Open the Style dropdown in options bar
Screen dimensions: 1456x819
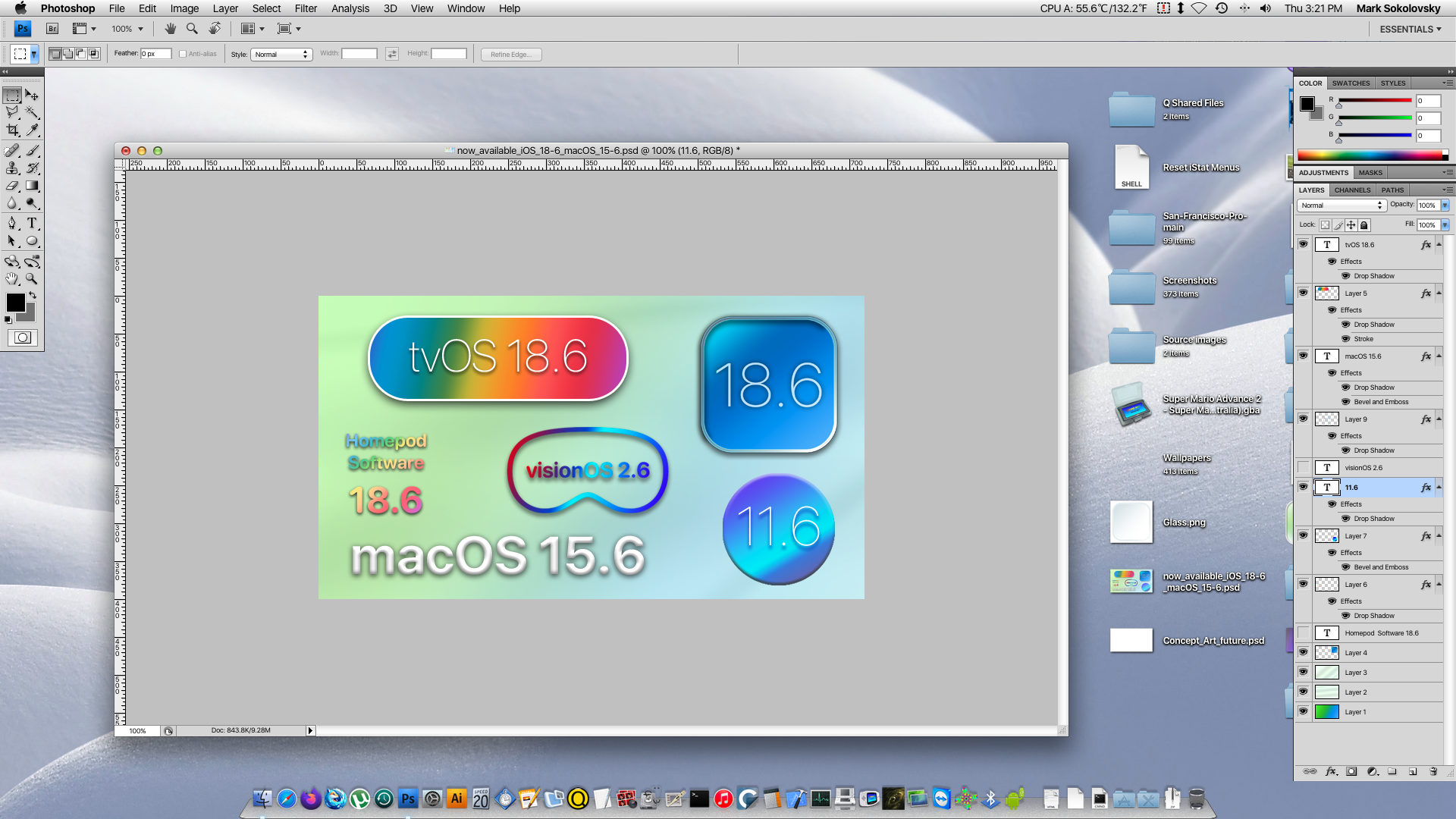[281, 54]
